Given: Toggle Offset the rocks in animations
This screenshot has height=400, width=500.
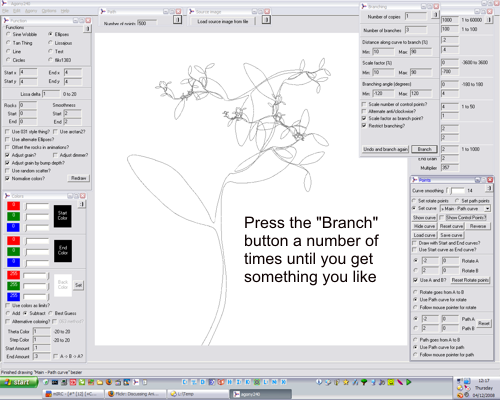Looking at the screenshot, I should [37, 147].
